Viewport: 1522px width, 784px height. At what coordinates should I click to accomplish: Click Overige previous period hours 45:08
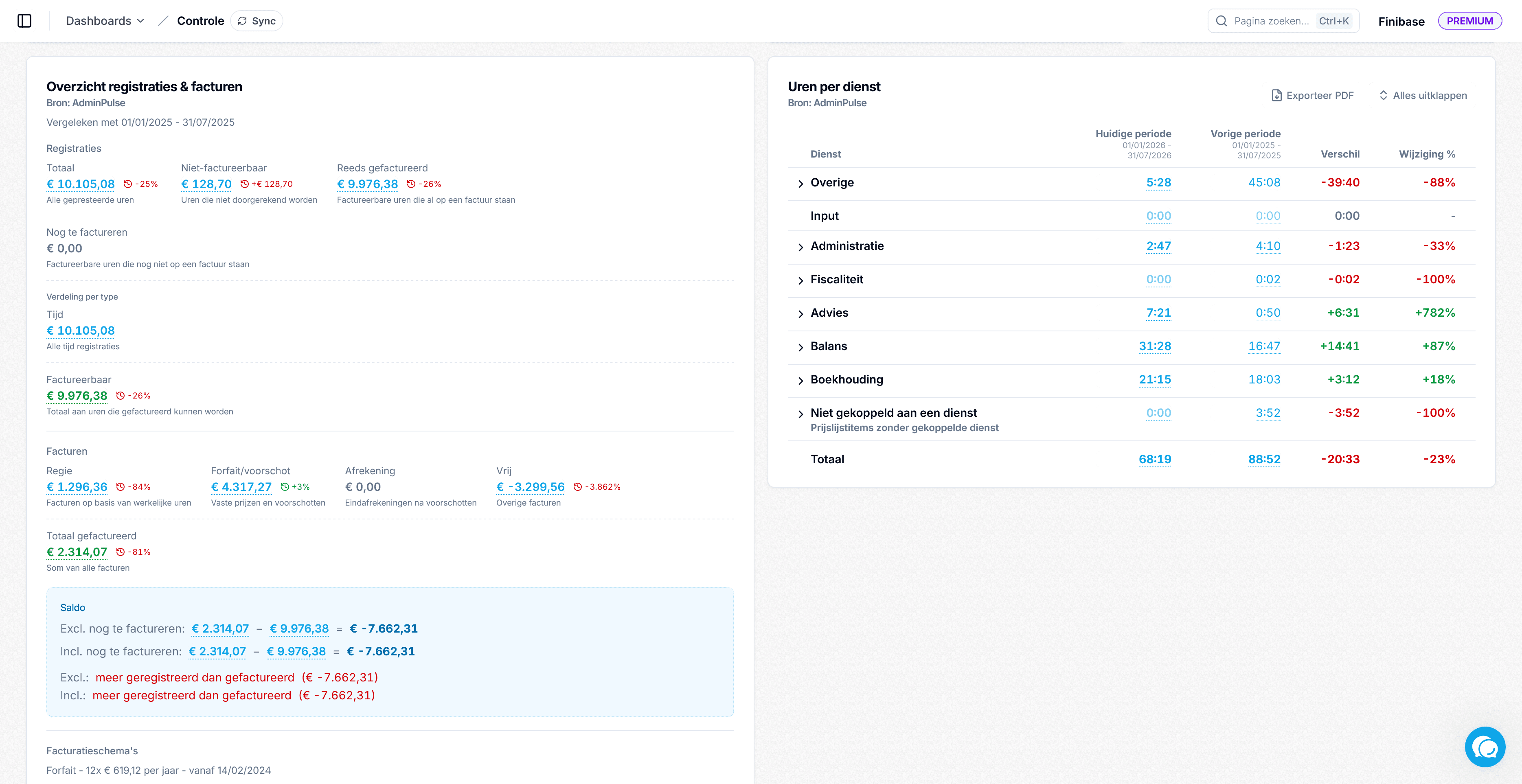point(1264,182)
